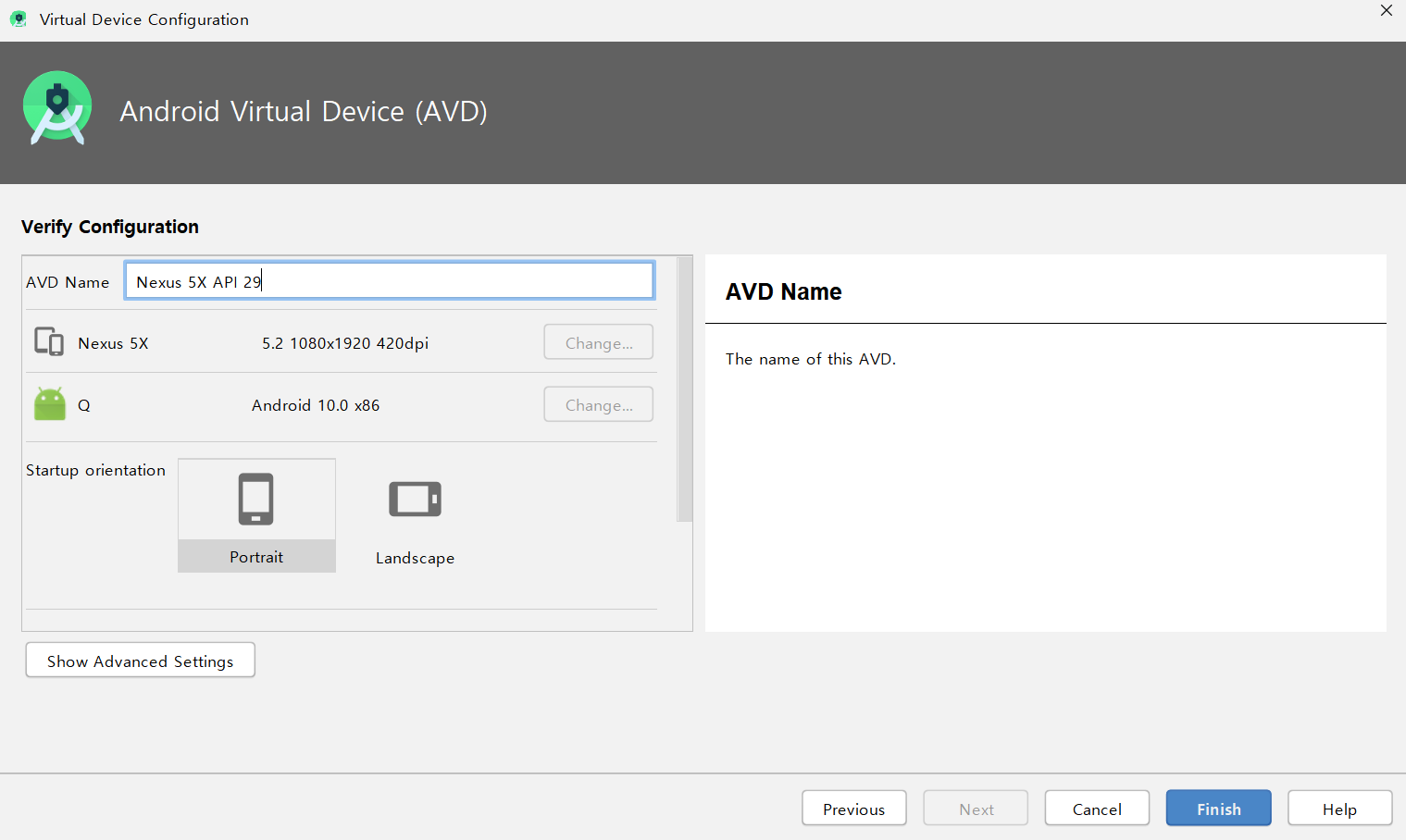
Task: Click the Android Studio logo in header
Action: pyautogui.click(x=57, y=107)
